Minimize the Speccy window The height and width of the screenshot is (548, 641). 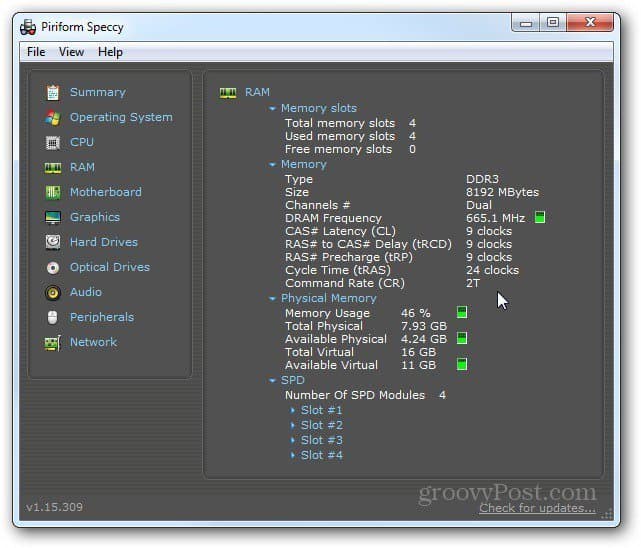(526, 22)
